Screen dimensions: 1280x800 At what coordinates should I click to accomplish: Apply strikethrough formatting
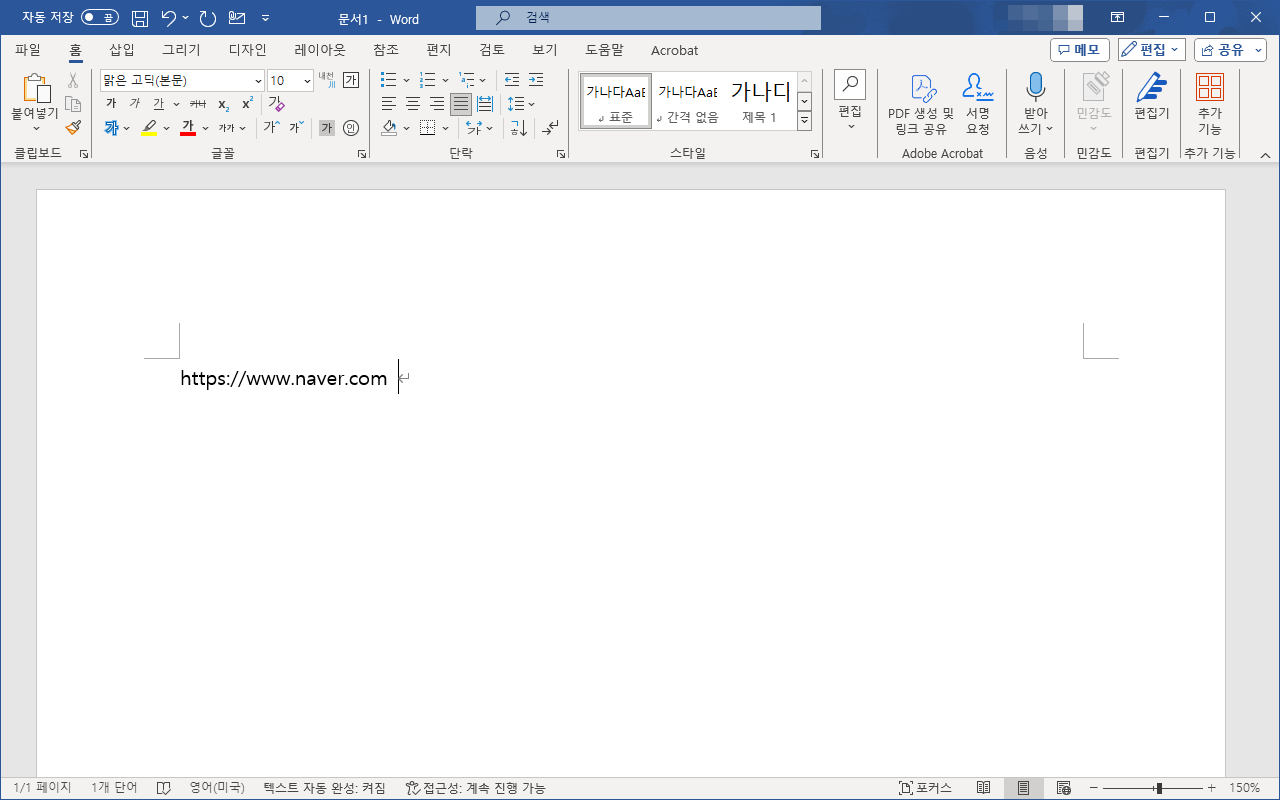pos(197,104)
